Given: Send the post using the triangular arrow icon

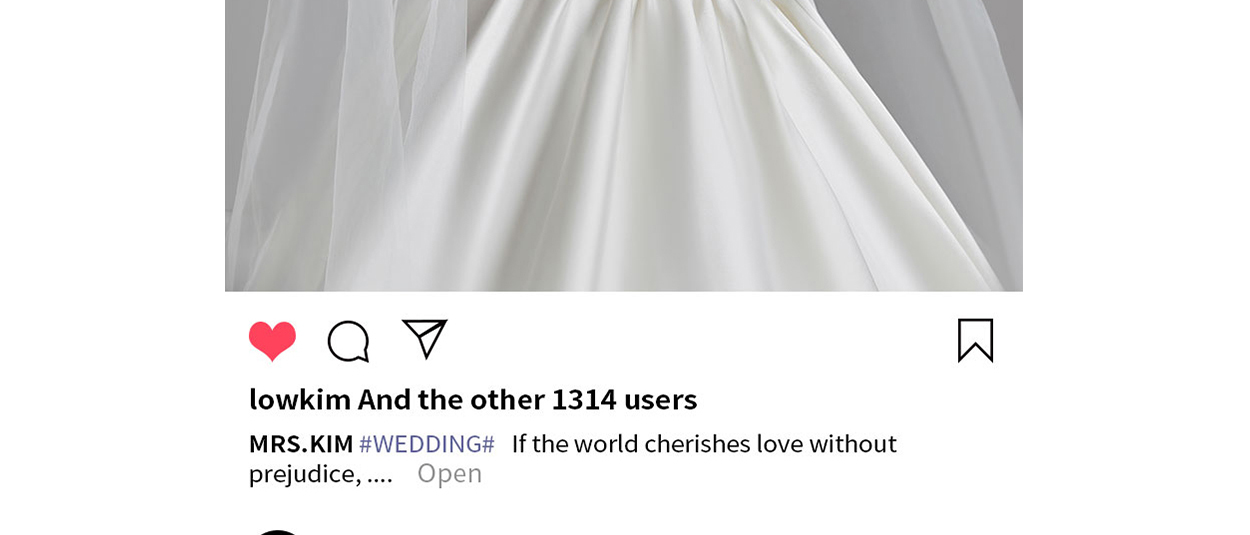Looking at the screenshot, I should click(x=424, y=339).
